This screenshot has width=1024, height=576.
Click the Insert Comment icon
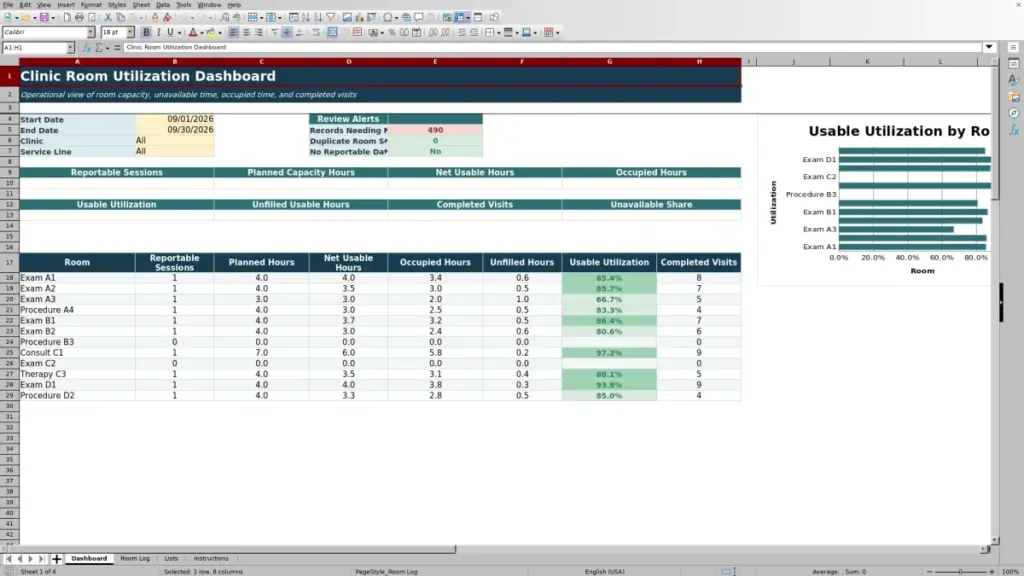419,18
